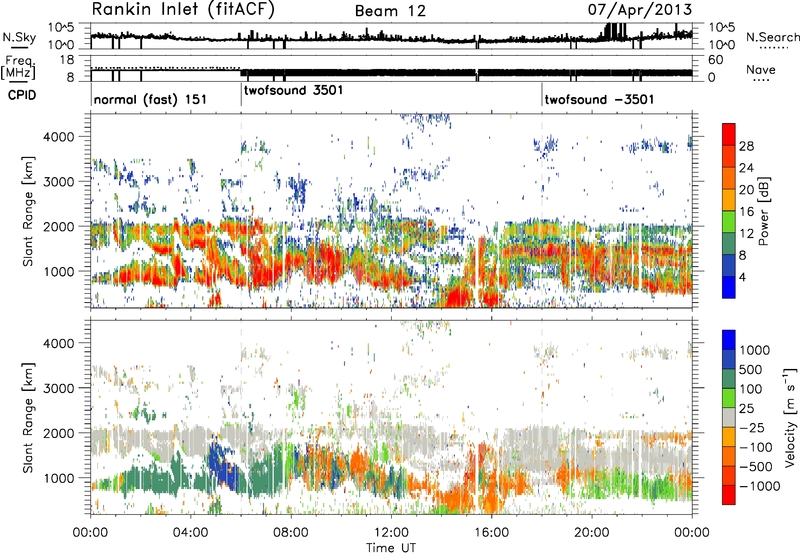
Task: Click the '28' tick on Power scale
Action: point(746,146)
